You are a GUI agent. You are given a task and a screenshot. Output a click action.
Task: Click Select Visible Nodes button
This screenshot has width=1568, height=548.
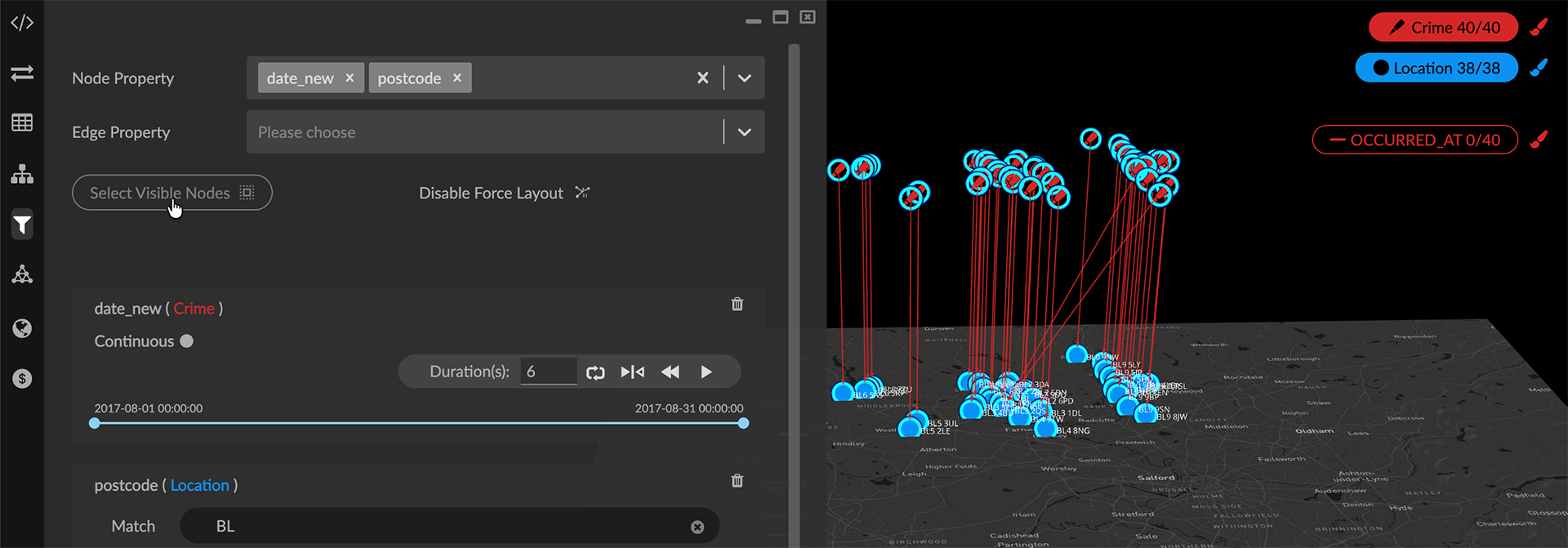[171, 193]
